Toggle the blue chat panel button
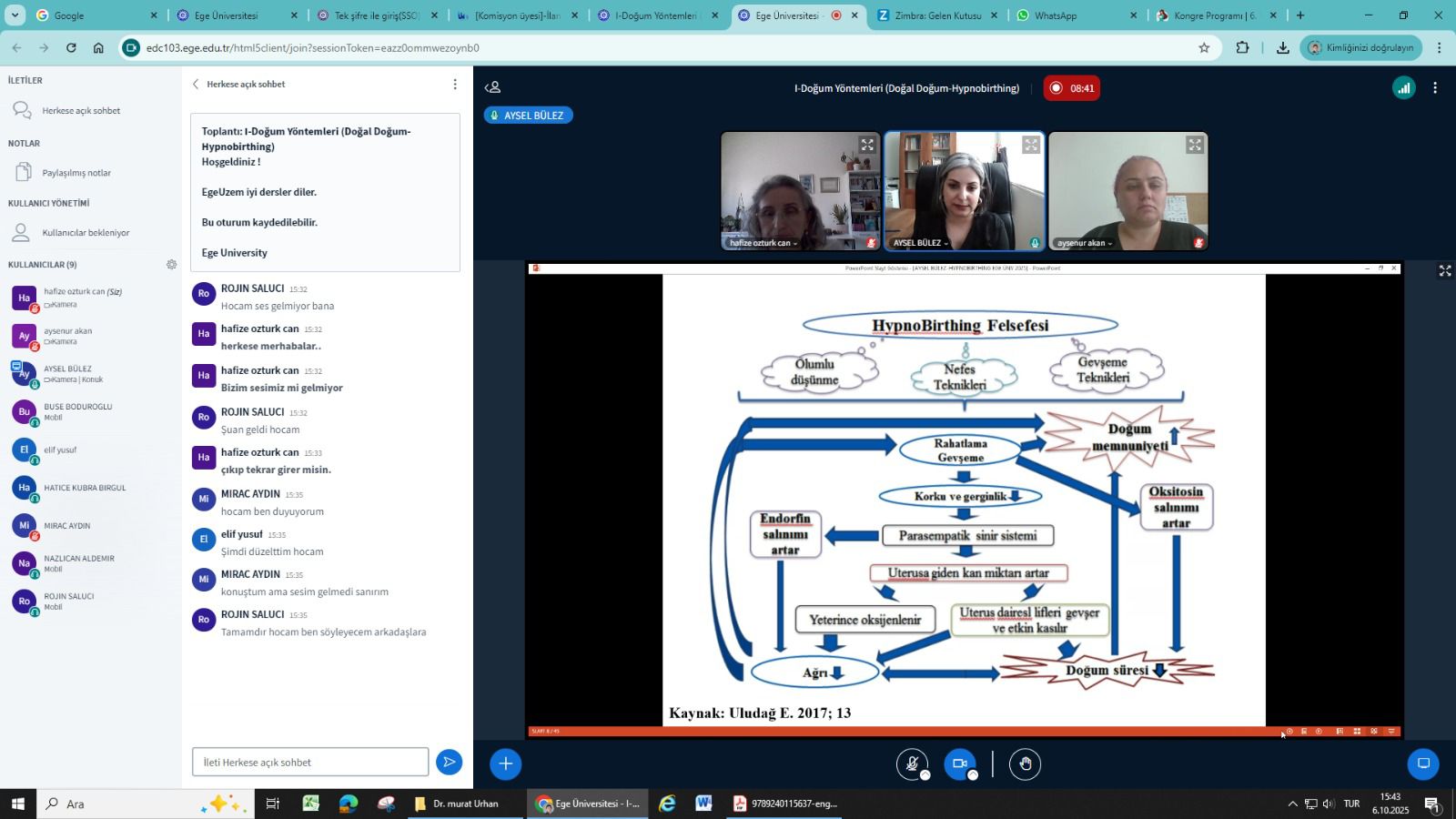The height and width of the screenshot is (819, 1456). [x=1423, y=763]
